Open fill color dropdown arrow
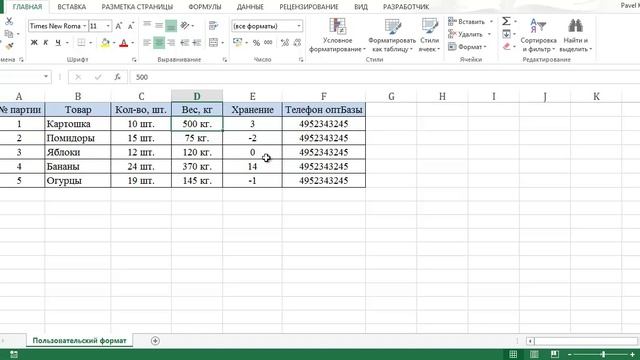 [114, 43]
